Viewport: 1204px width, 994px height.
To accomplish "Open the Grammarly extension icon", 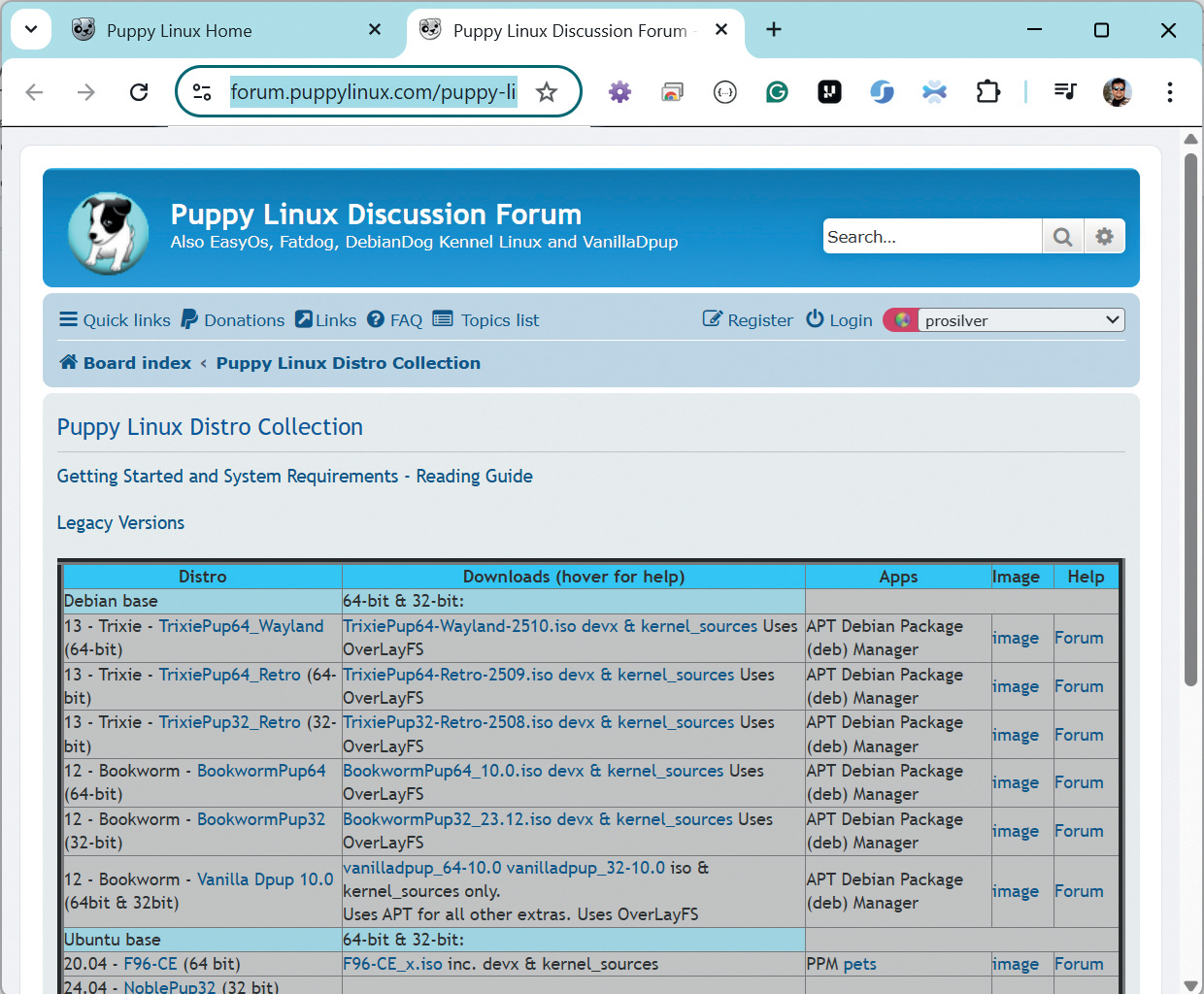I will [x=777, y=92].
